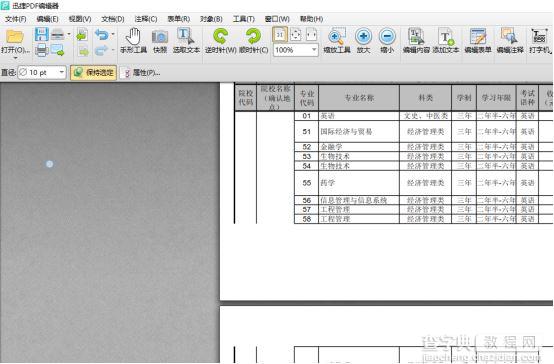Activate the Snapshot tool (快照)
This screenshot has height=364, width=554.
(160, 41)
